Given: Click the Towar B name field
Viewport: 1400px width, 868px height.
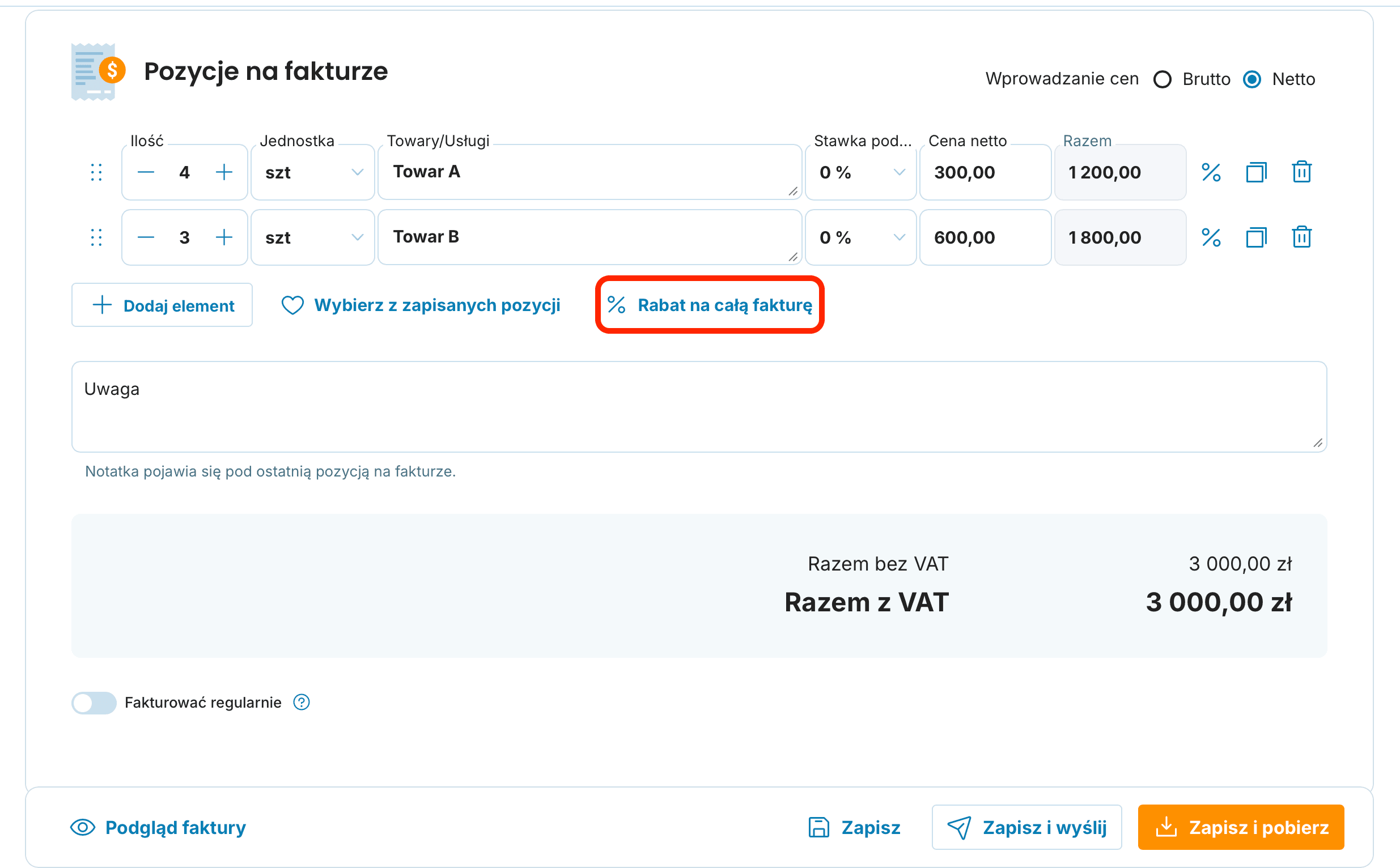Looking at the screenshot, I should pyautogui.click(x=589, y=237).
